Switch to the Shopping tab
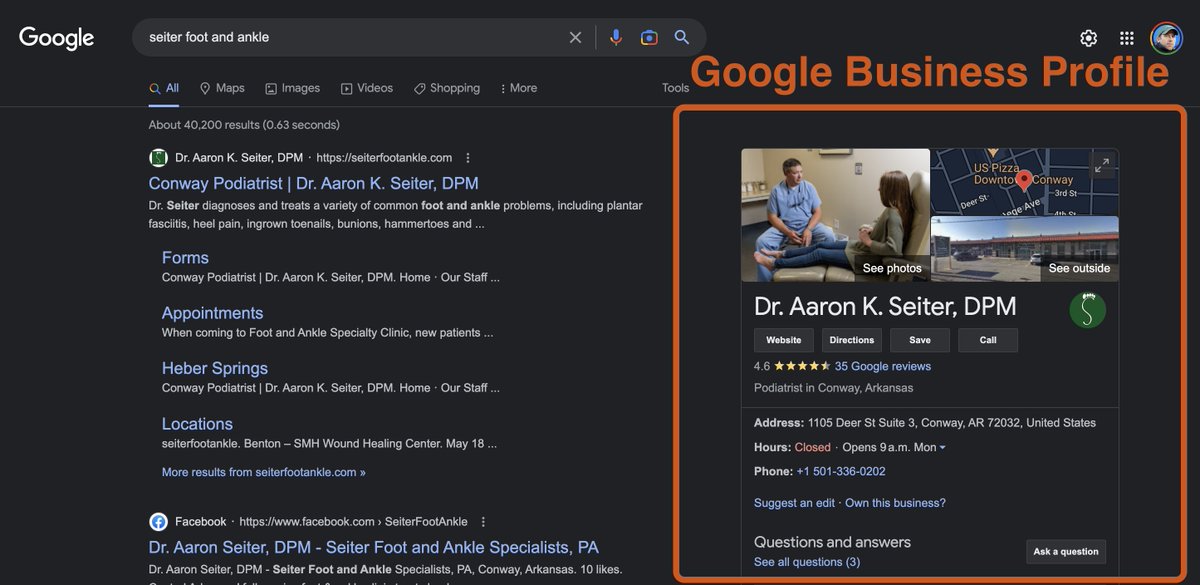The image size is (1200, 585). point(447,88)
